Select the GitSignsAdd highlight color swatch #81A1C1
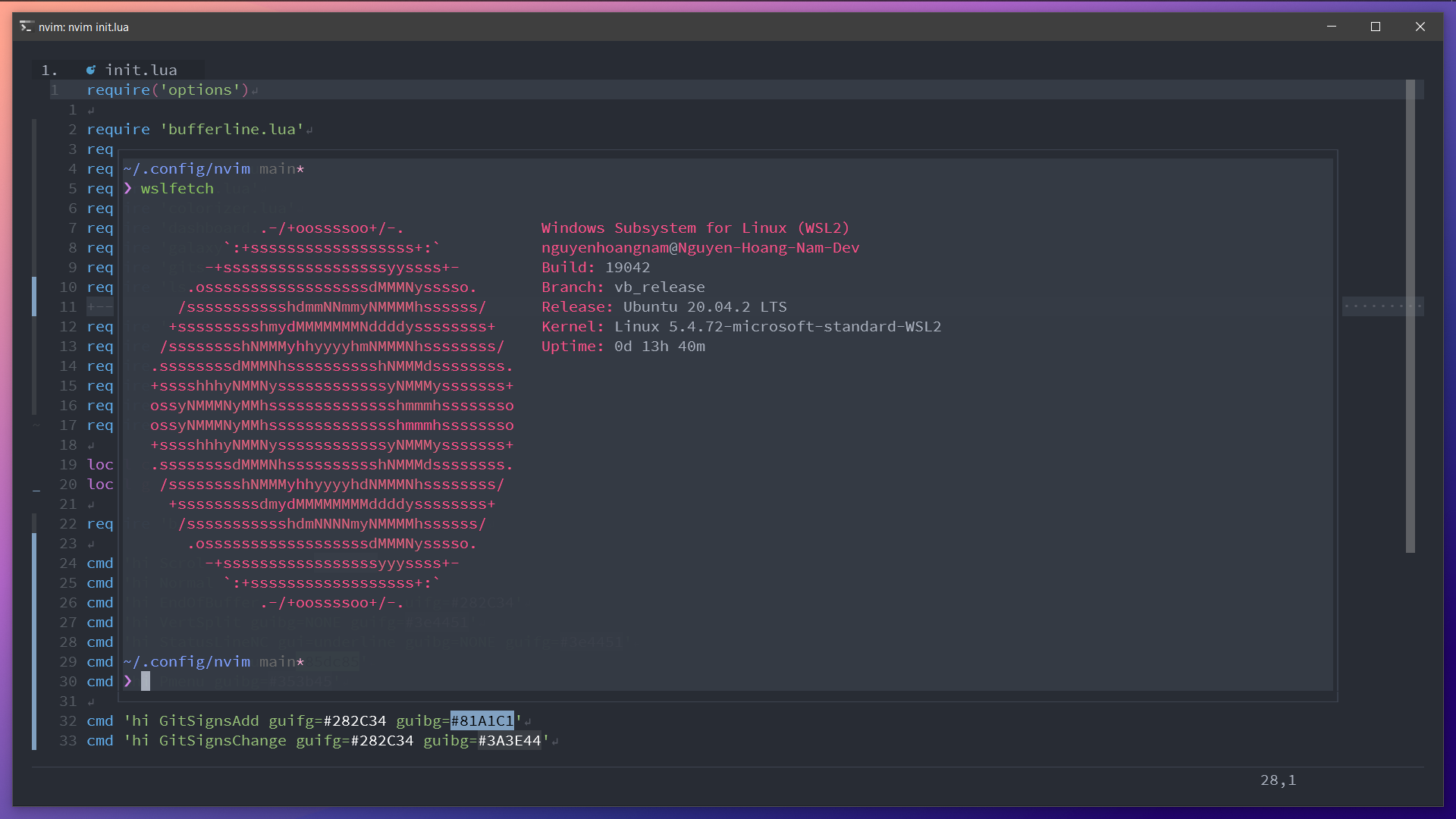Viewport: 1456px width, 819px height. point(482,720)
